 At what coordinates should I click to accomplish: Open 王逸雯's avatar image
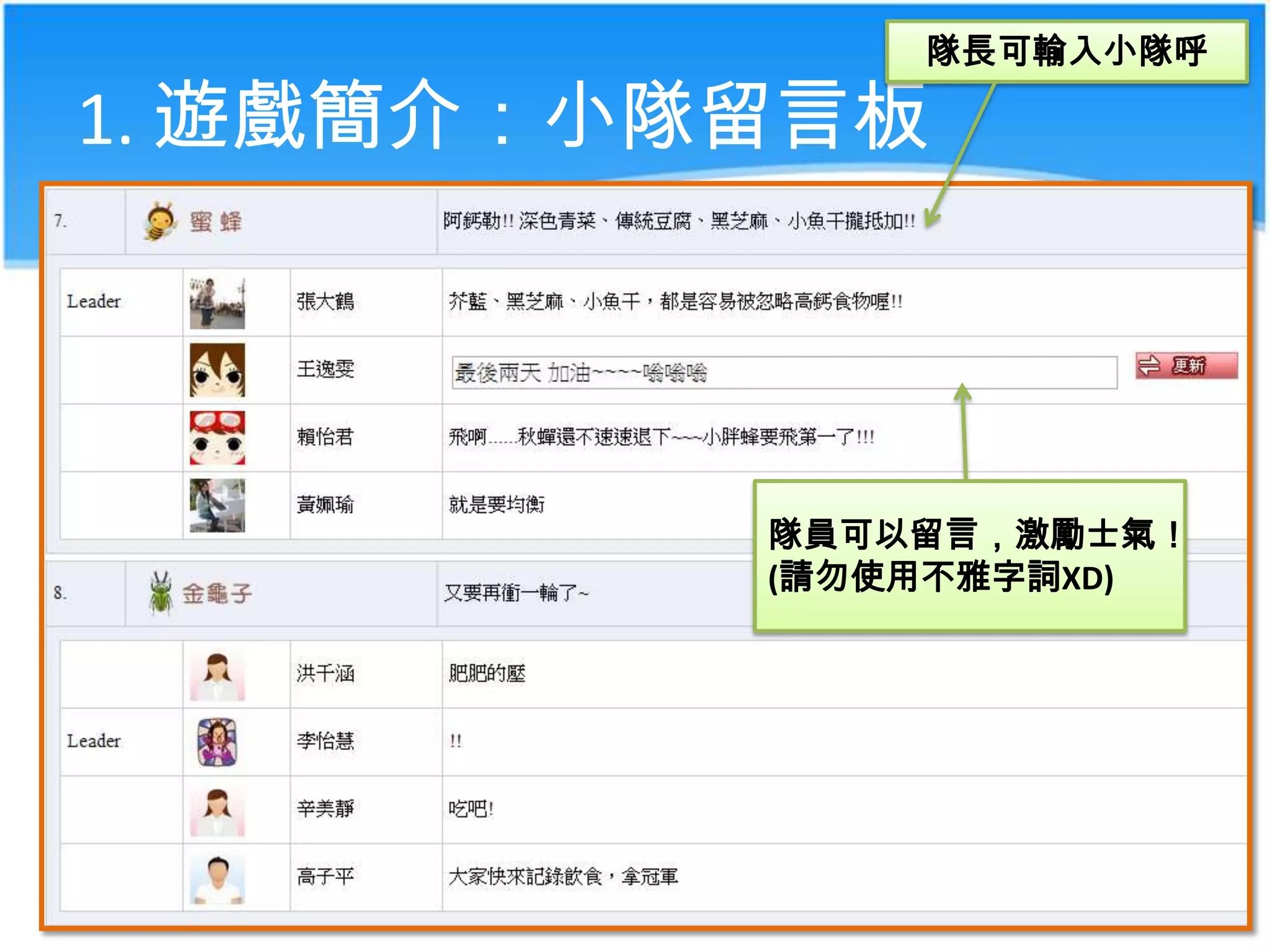pyautogui.click(x=217, y=370)
